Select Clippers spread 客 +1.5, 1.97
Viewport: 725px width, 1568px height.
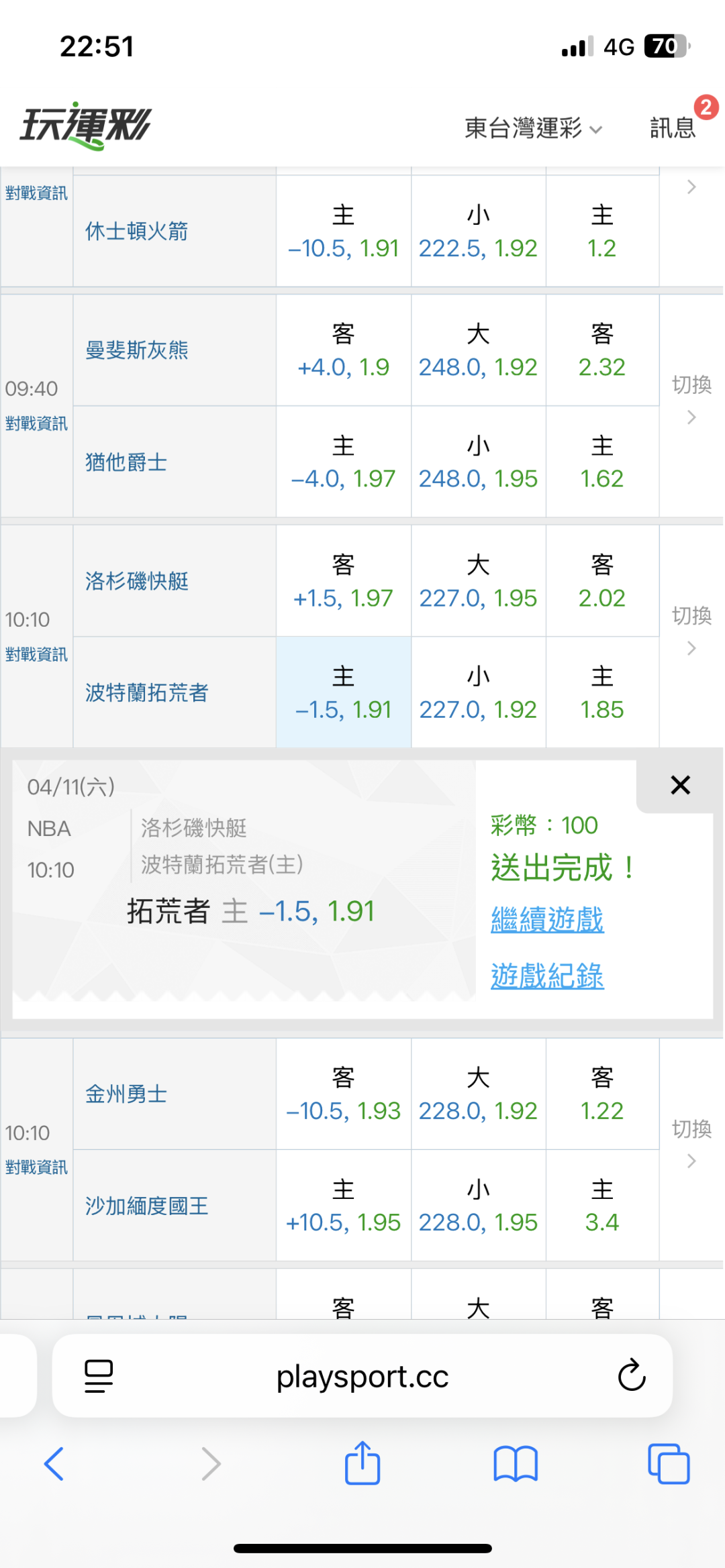tap(343, 581)
